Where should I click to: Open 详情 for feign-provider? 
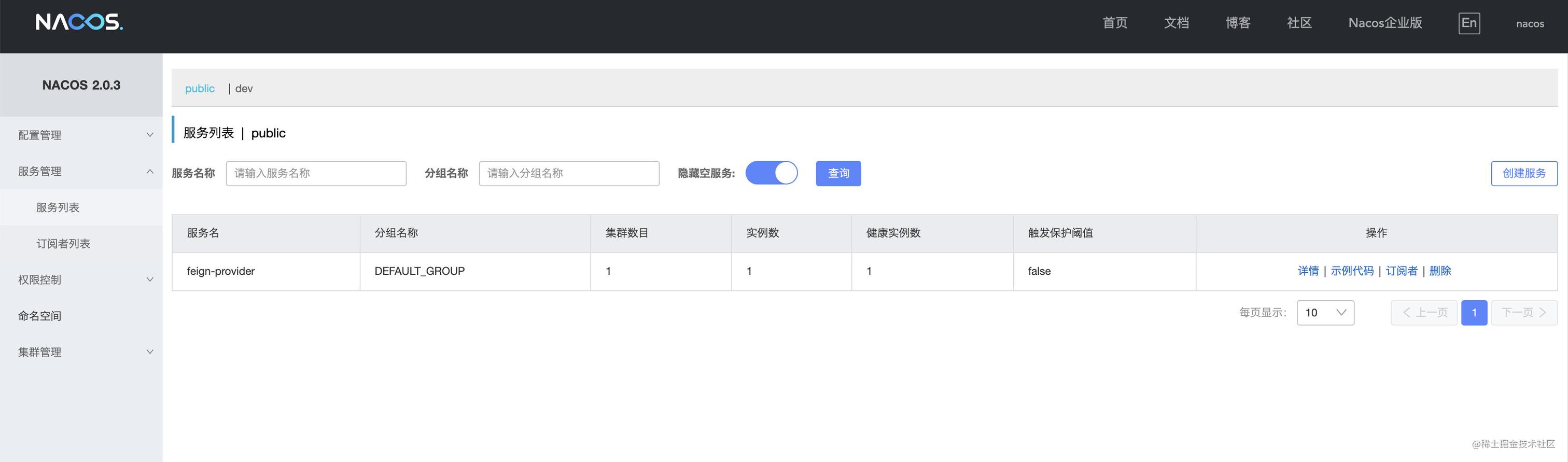(x=1308, y=271)
